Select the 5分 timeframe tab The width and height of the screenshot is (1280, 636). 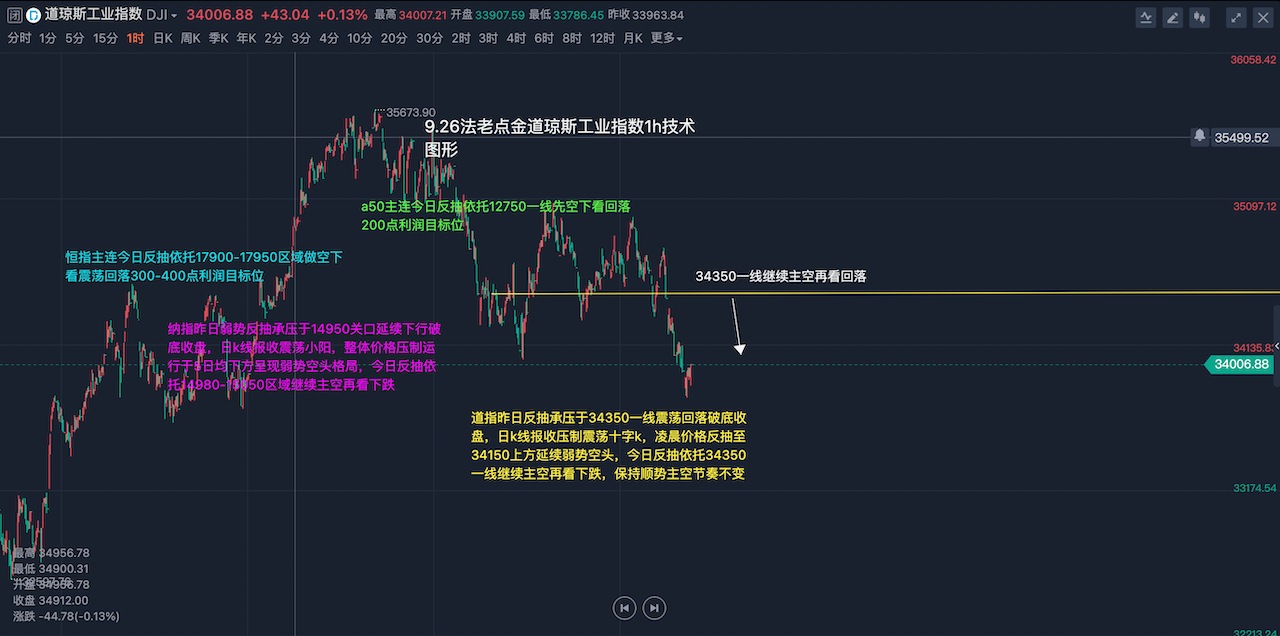[x=75, y=38]
